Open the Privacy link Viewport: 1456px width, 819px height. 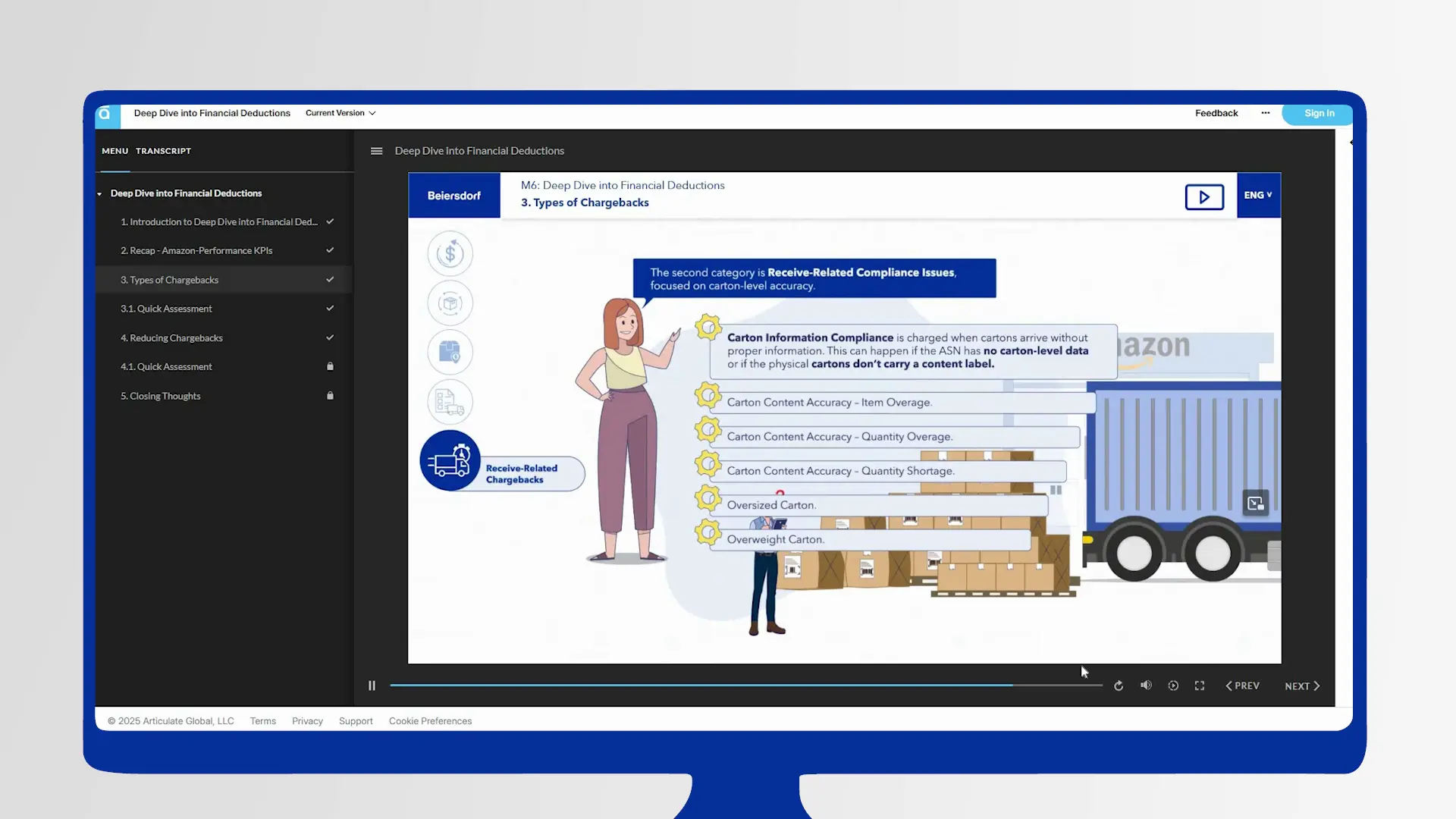click(307, 721)
